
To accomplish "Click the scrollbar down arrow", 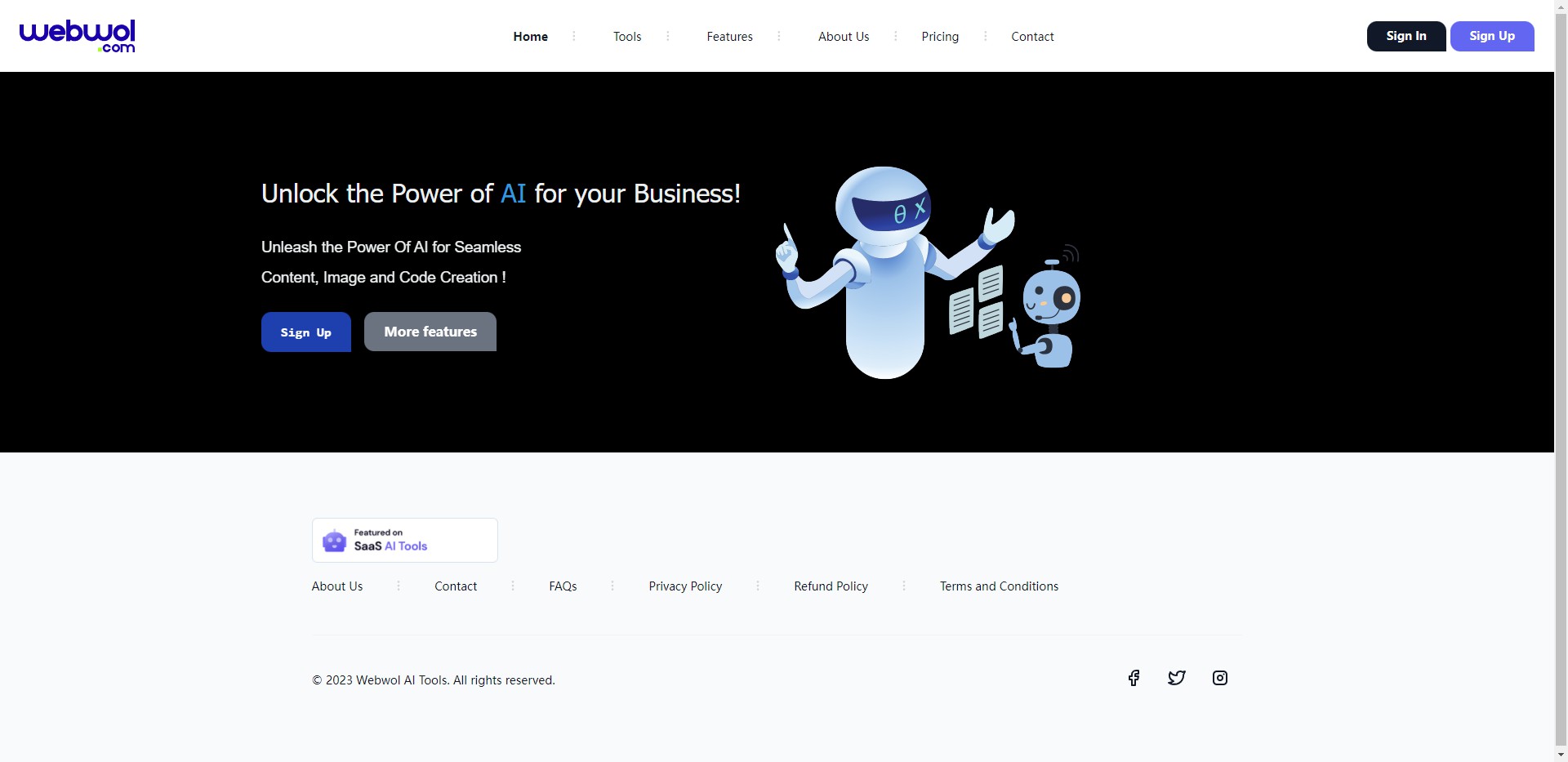I will 1561,755.
